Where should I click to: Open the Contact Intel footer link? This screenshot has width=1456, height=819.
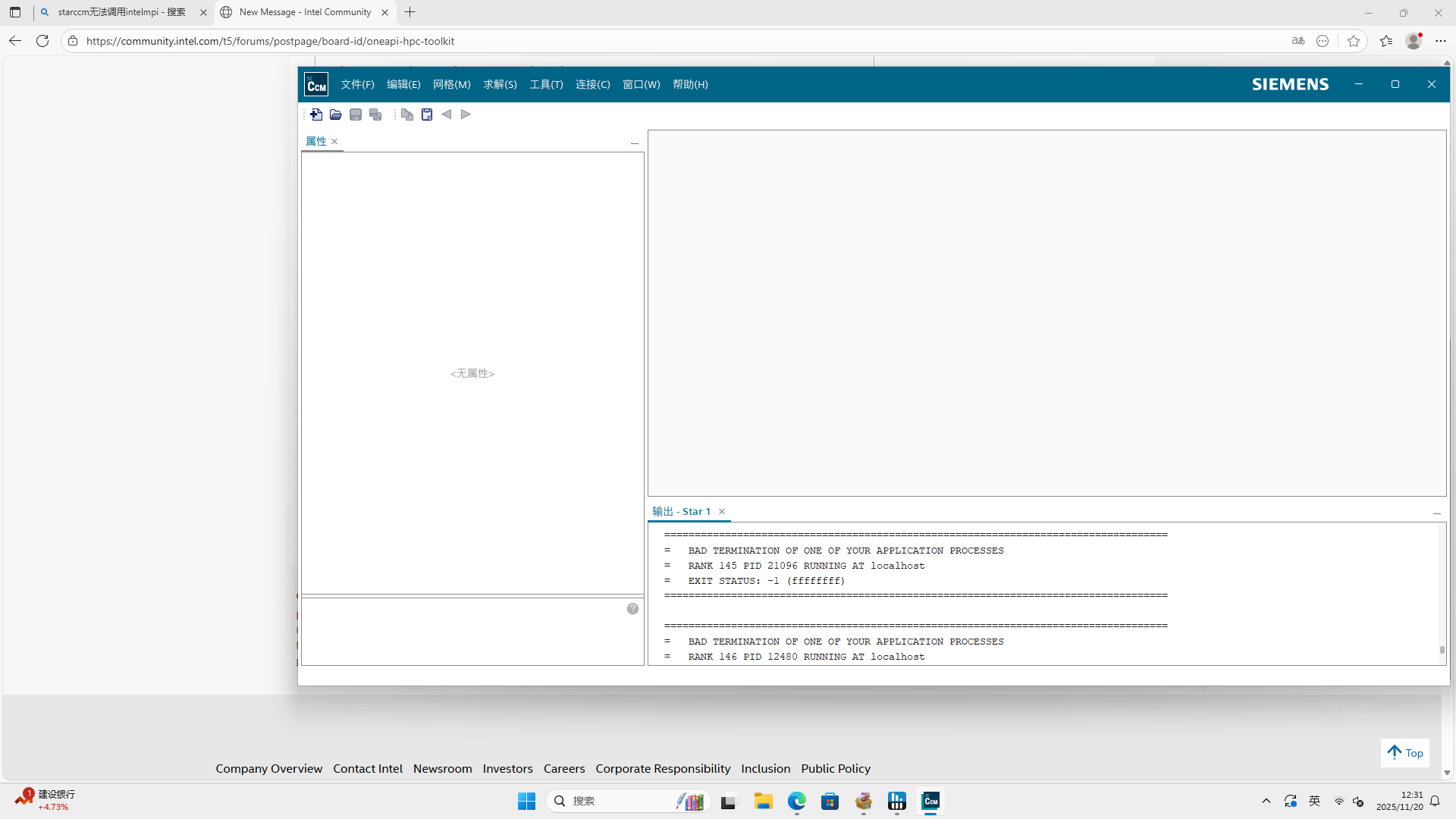pyautogui.click(x=368, y=768)
